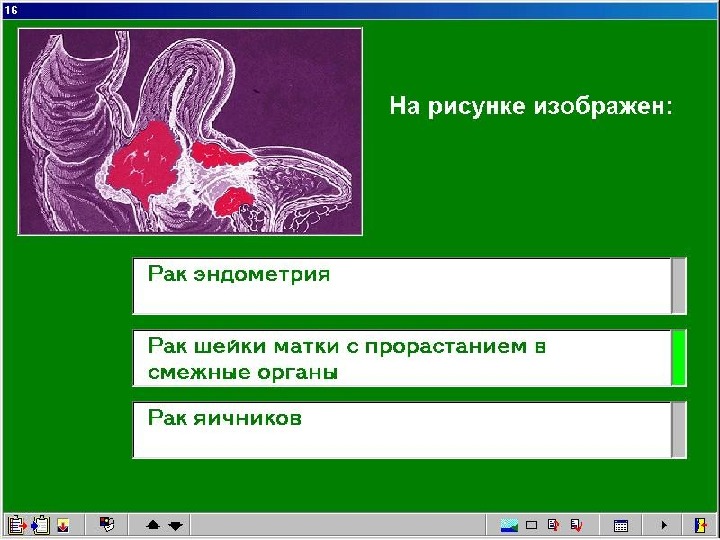Click the clipboard icon with red arrow
Viewport: 720px width, 540px height.
17,524
